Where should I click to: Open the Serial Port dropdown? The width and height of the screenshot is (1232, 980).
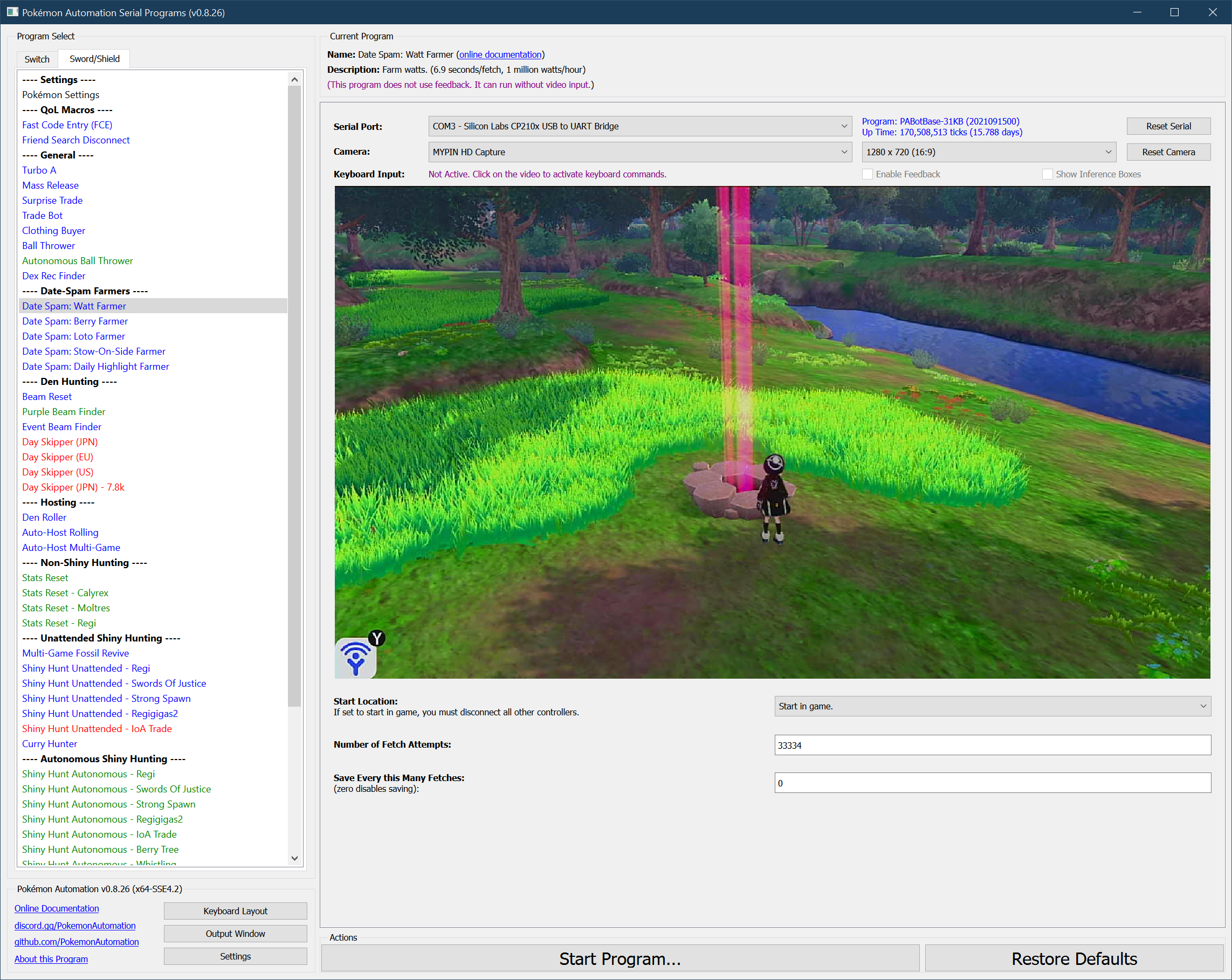click(x=639, y=126)
